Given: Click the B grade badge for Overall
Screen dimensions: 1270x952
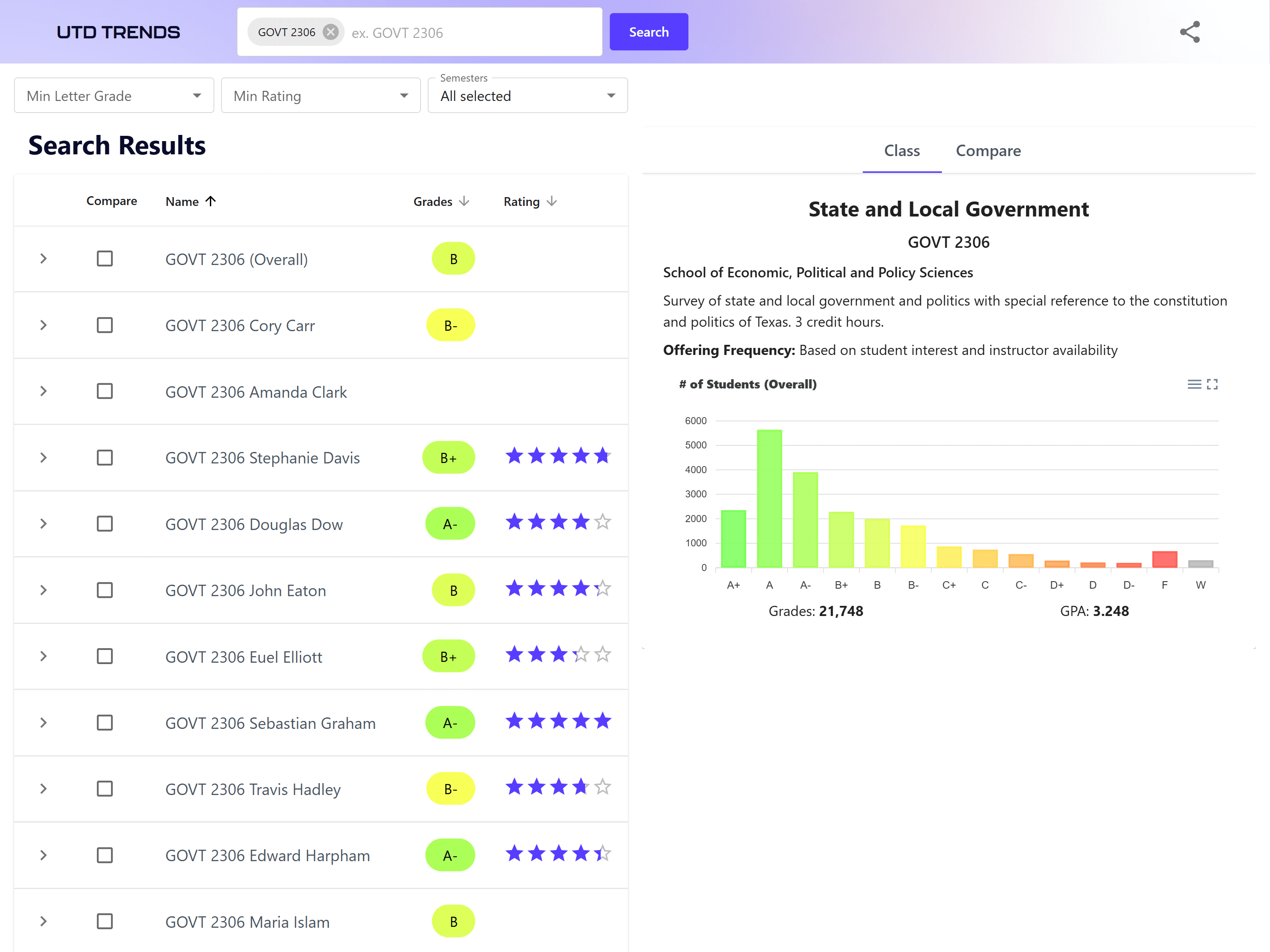Looking at the screenshot, I should (453, 259).
